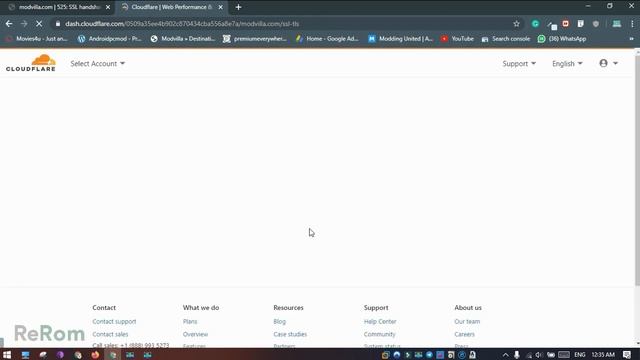This screenshot has width=640, height=360.
Task: Click the page vertical scrollbar
Action: tap(637, 171)
